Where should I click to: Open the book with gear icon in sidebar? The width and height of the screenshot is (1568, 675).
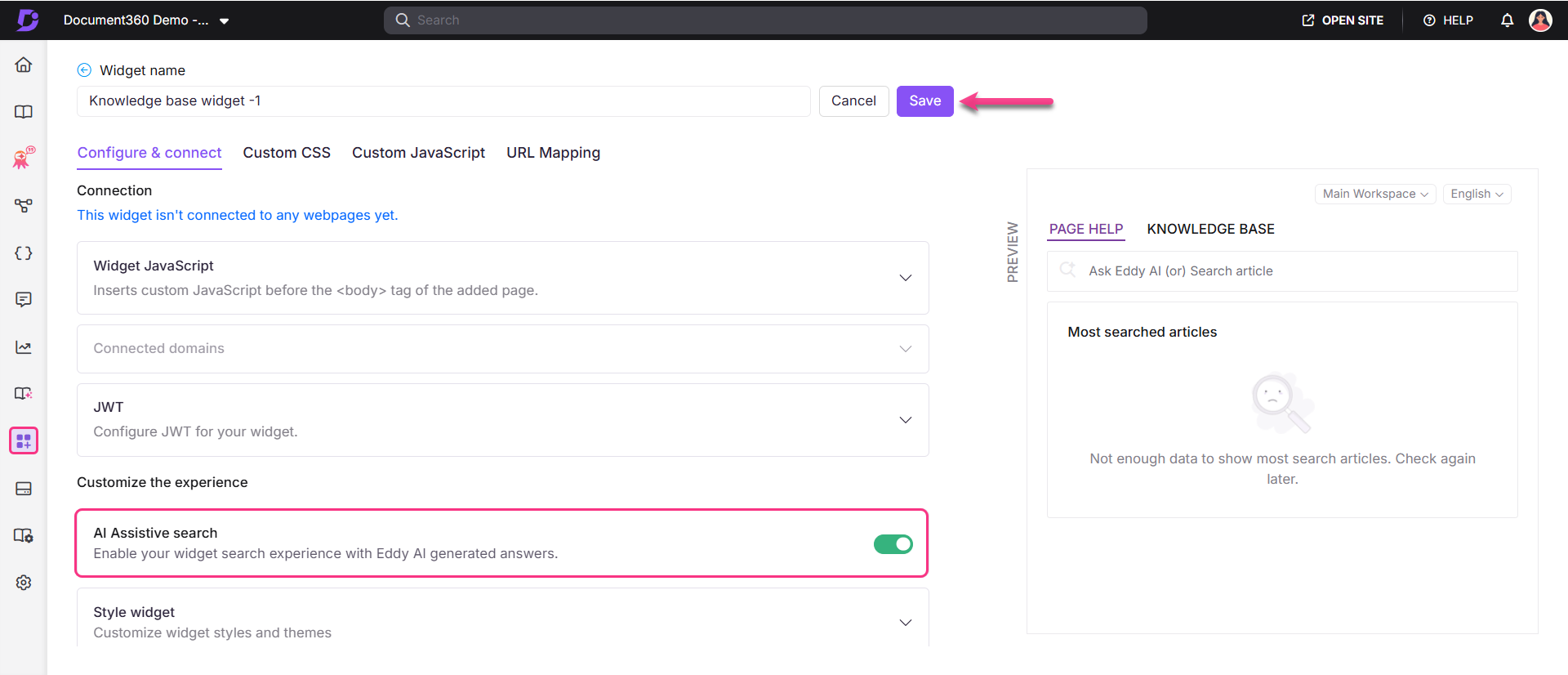[24, 535]
